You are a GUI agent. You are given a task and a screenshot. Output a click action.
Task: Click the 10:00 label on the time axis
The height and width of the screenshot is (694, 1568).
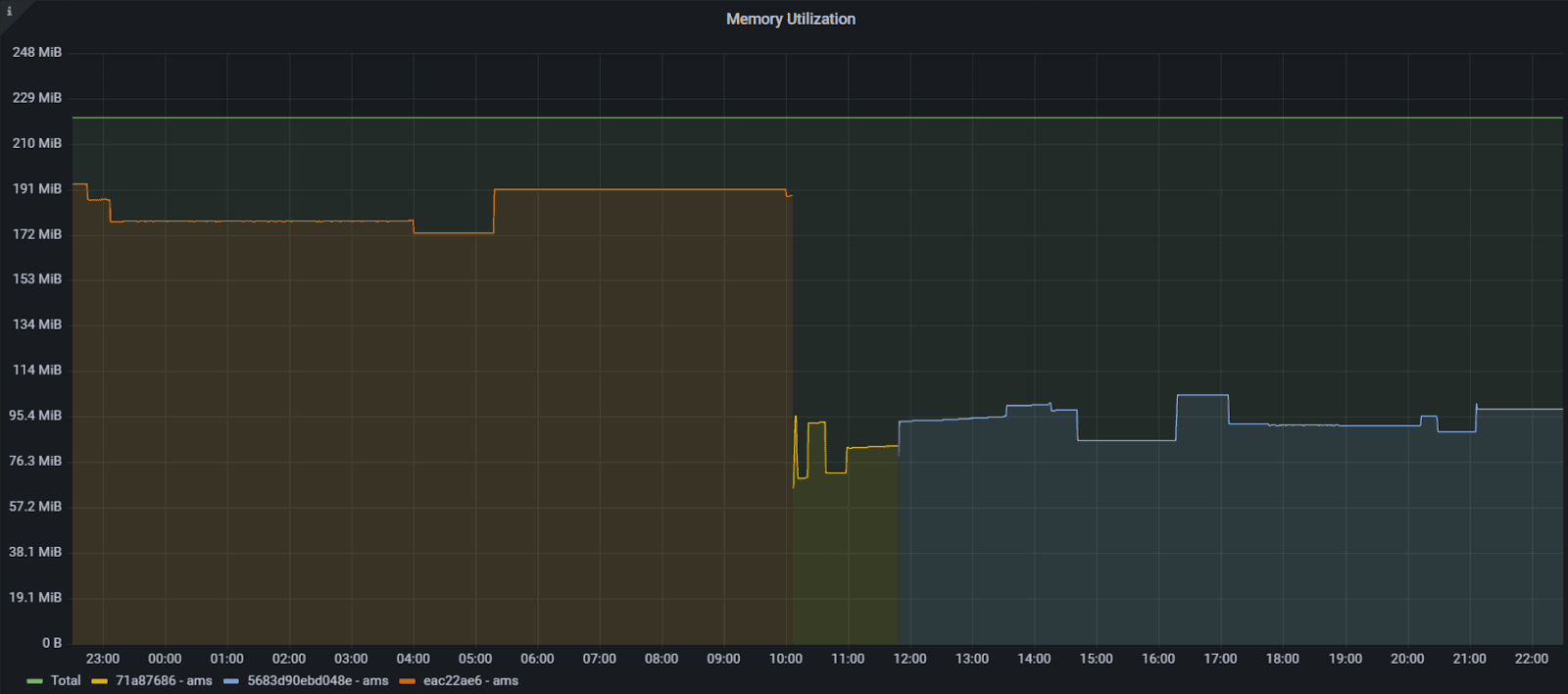click(x=785, y=659)
